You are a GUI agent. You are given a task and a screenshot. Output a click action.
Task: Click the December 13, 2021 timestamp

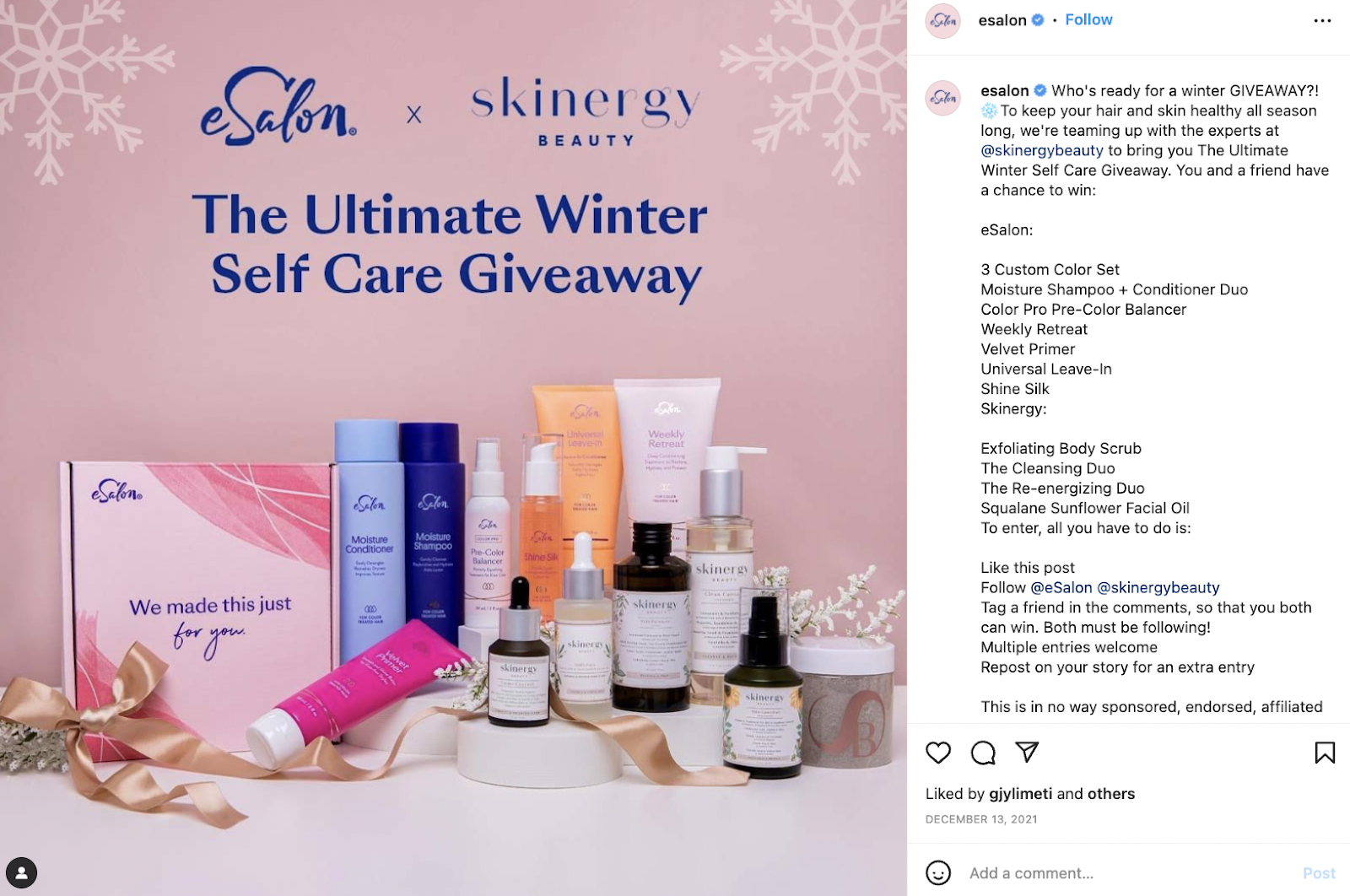981,819
